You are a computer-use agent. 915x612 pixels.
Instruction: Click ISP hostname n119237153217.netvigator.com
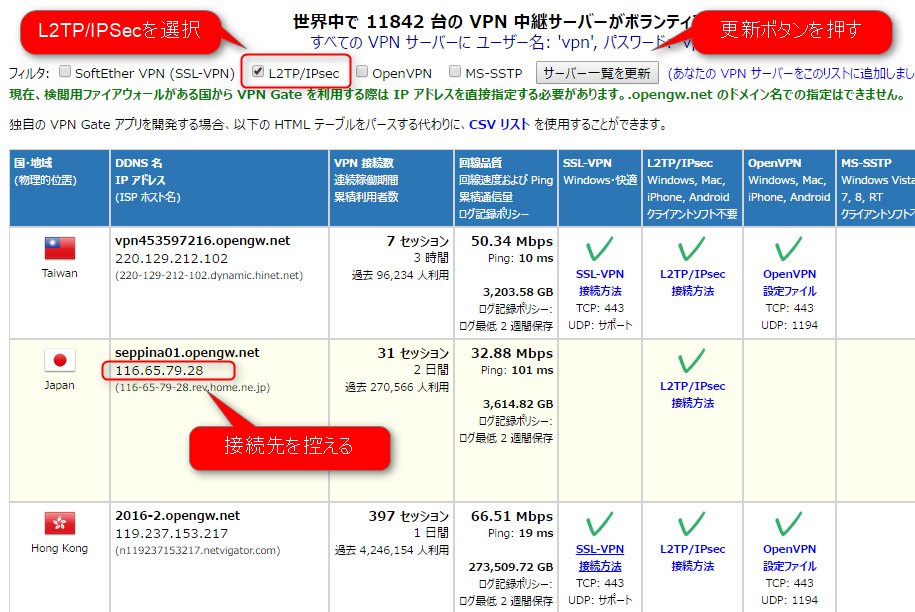click(x=197, y=551)
